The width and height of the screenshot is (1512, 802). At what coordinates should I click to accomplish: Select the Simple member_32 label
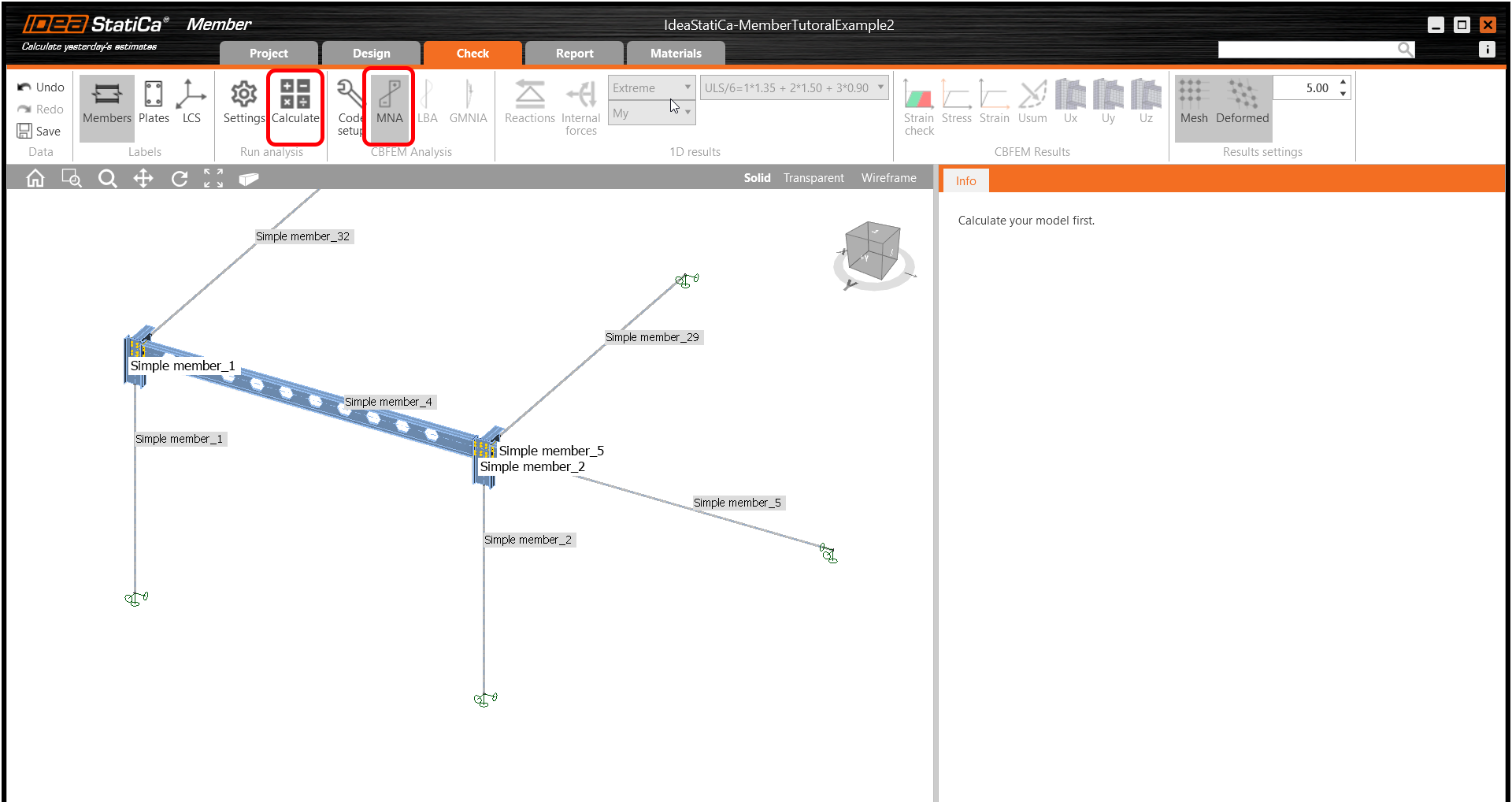click(x=303, y=236)
